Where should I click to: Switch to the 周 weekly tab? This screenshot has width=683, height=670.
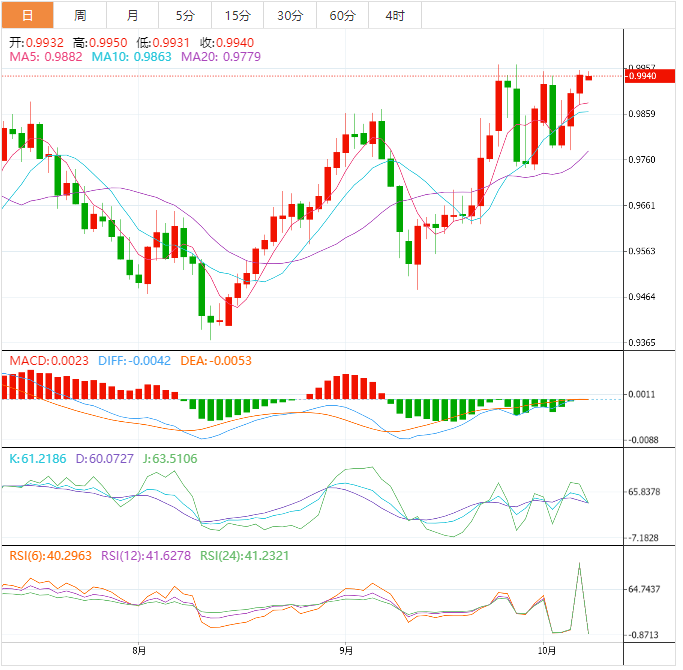tap(80, 15)
